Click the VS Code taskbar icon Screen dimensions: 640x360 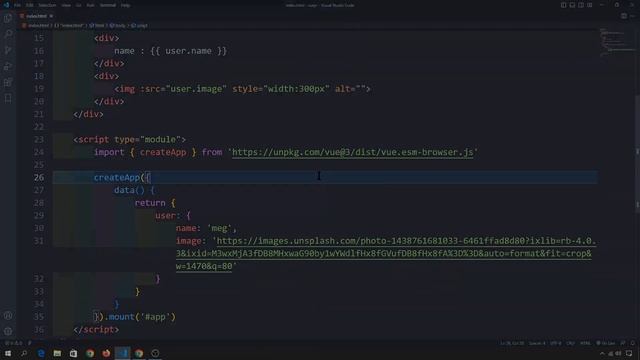coord(122,353)
